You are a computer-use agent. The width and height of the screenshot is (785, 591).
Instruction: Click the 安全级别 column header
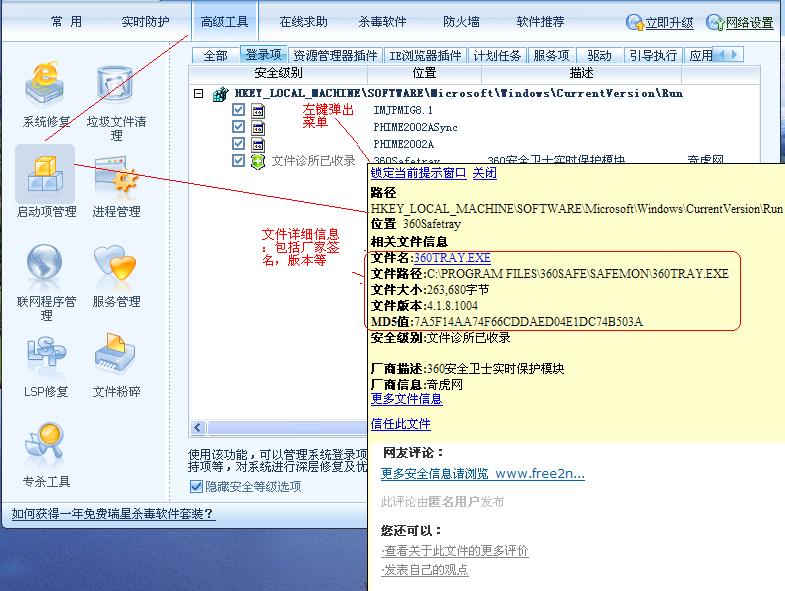(278, 73)
